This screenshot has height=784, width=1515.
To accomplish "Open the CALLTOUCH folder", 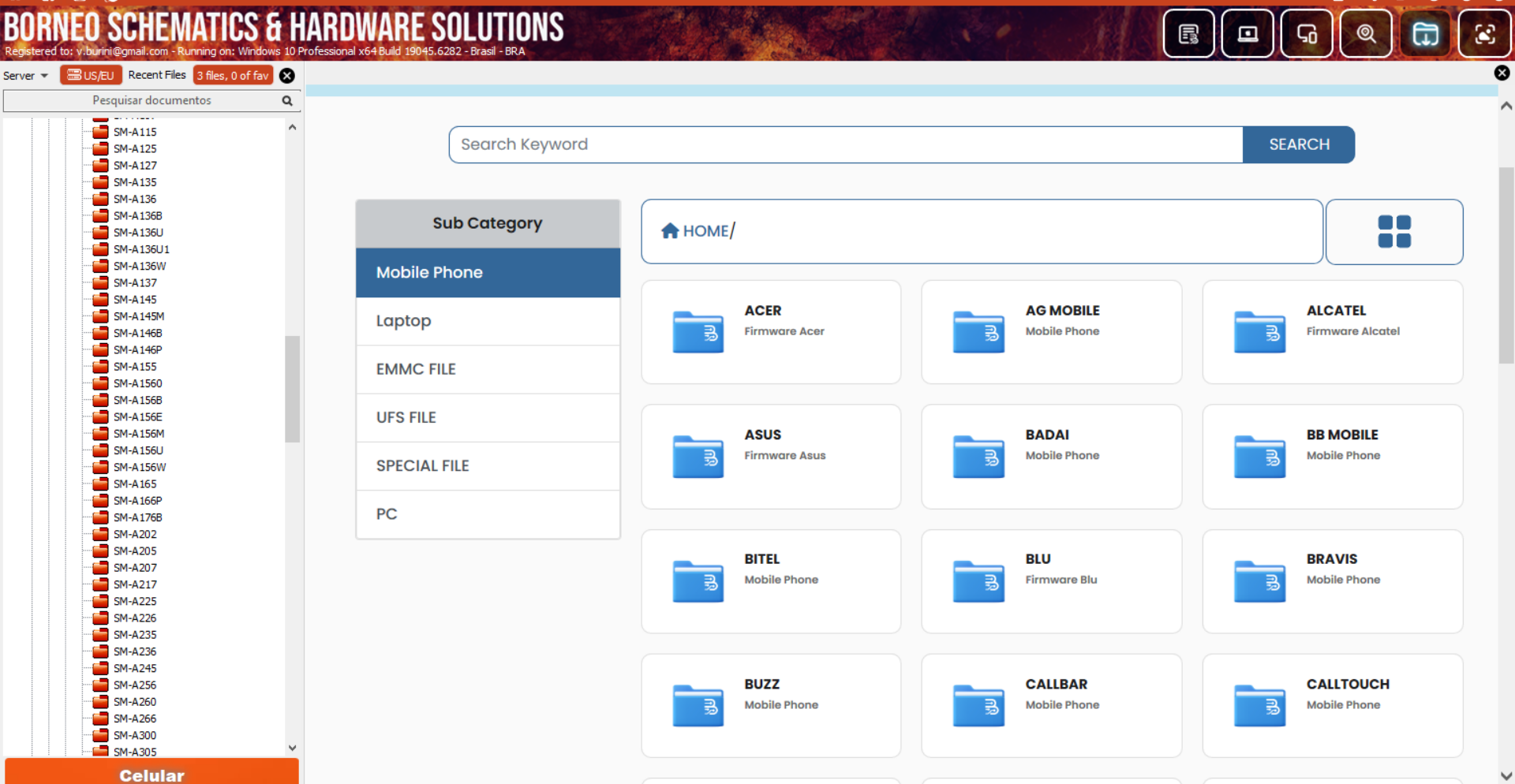I will point(1332,706).
